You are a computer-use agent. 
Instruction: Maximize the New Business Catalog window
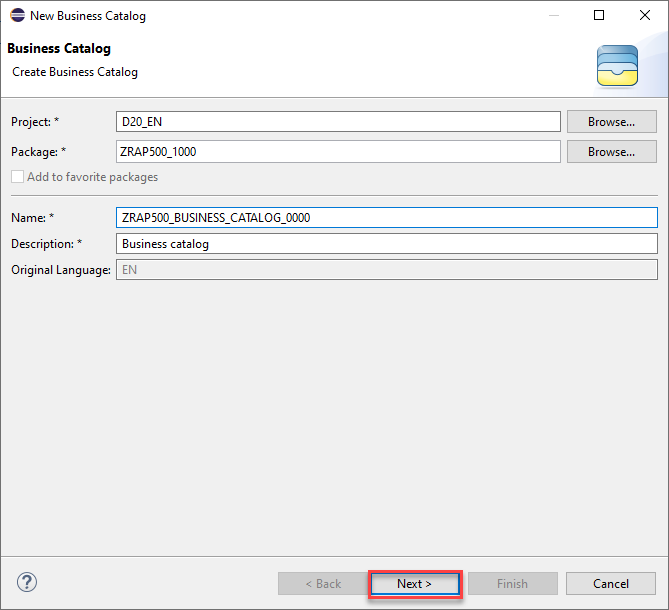click(x=599, y=15)
